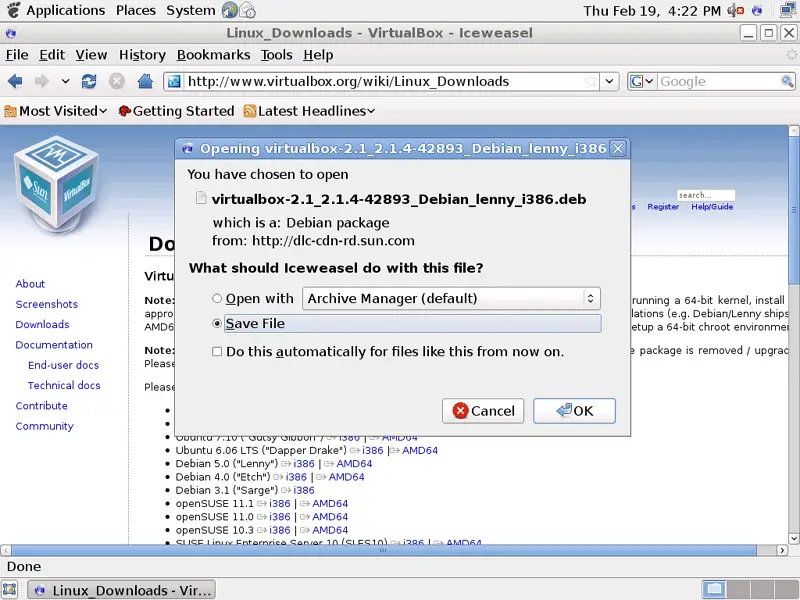The image size is (800, 600).
Task: Open the System menu
Action: [191, 10]
